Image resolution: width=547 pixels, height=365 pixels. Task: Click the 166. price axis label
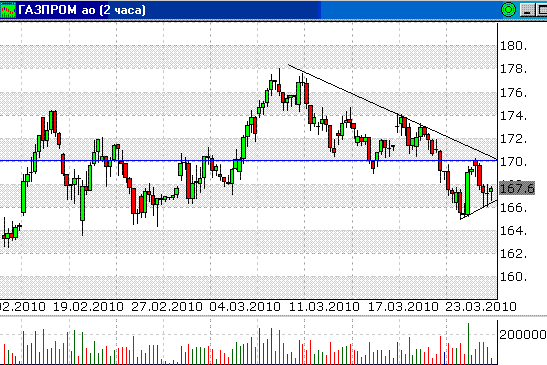pos(514,208)
